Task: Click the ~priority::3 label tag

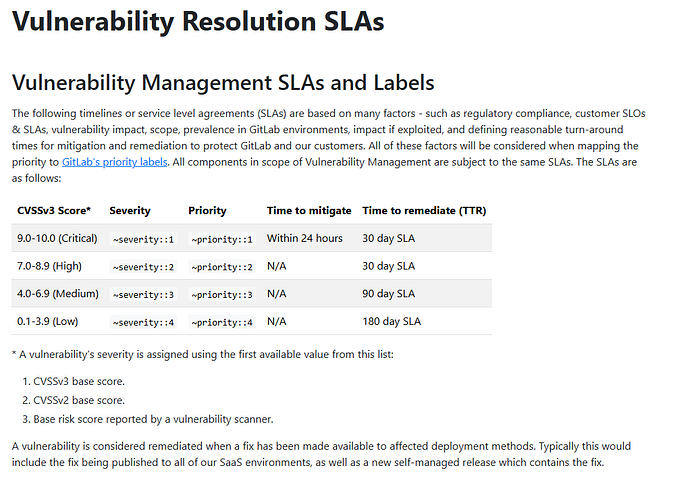Action: tap(222, 295)
